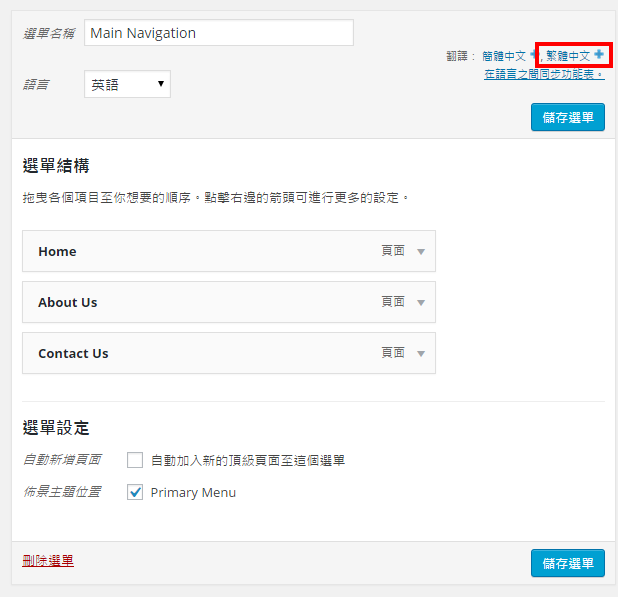The height and width of the screenshot is (597, 618).
Task: Open the 在語言之間同步功能表 link
Action: point(543,74)
